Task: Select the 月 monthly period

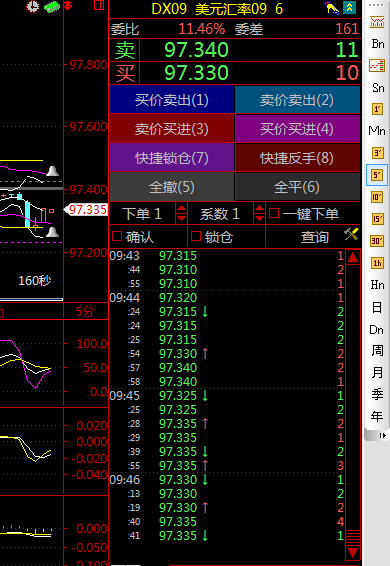Action: click(x=377, y=372)
